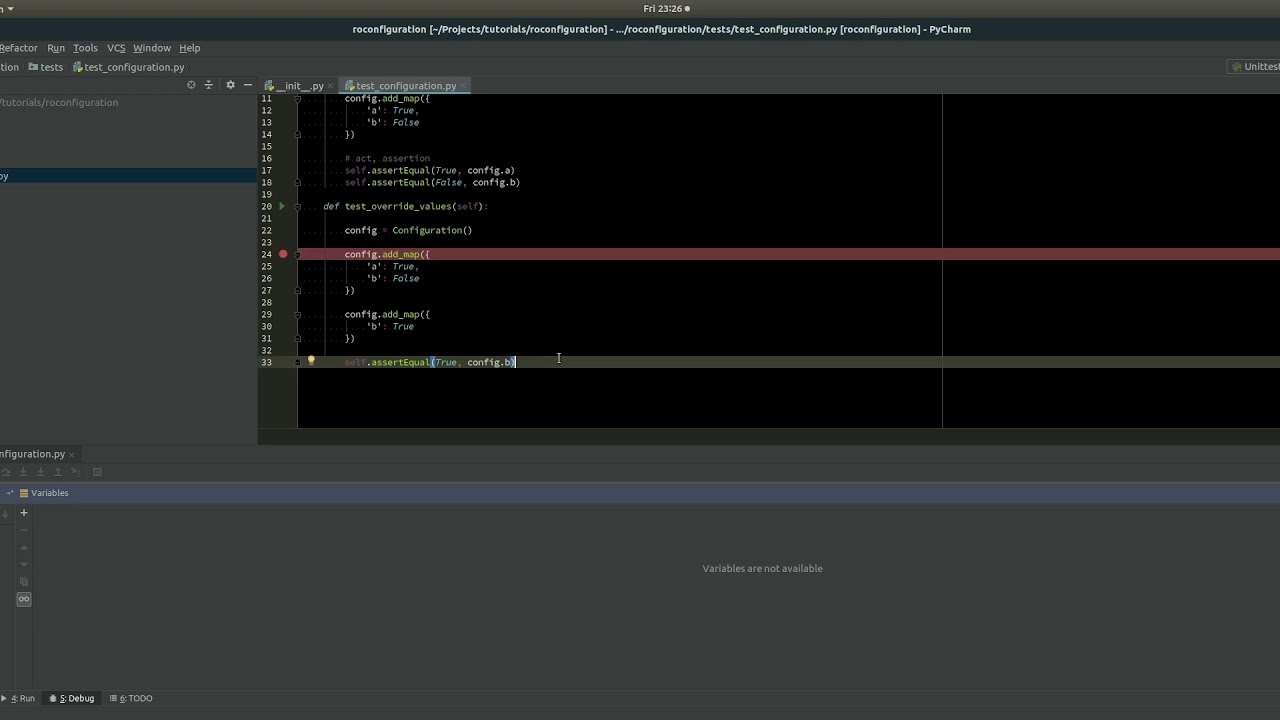Viewport: 1280px width, 720px height.
Task: Select the highlighted file row in Project tree
Action: point(128,176)
